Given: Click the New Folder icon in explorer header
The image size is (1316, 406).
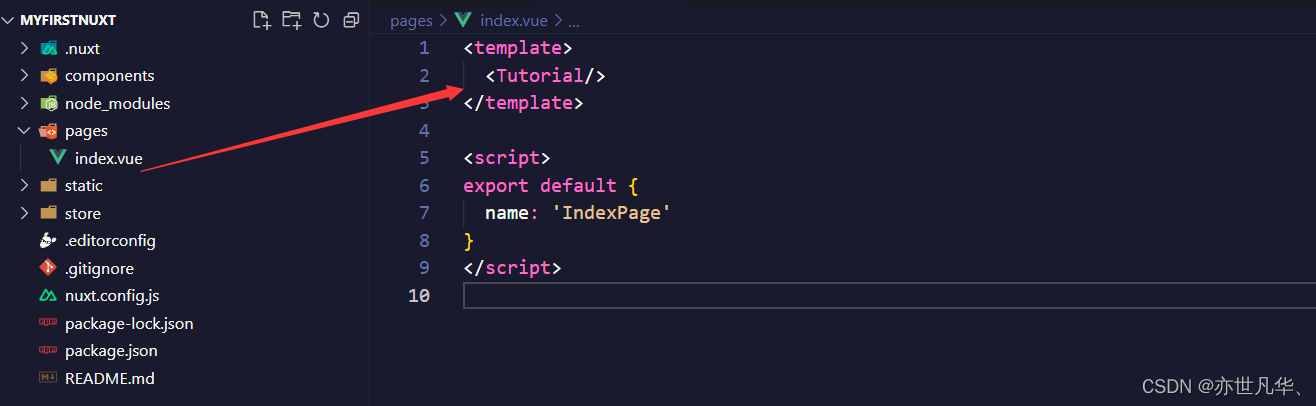Looking at the screenshot, I should [291, 20].
